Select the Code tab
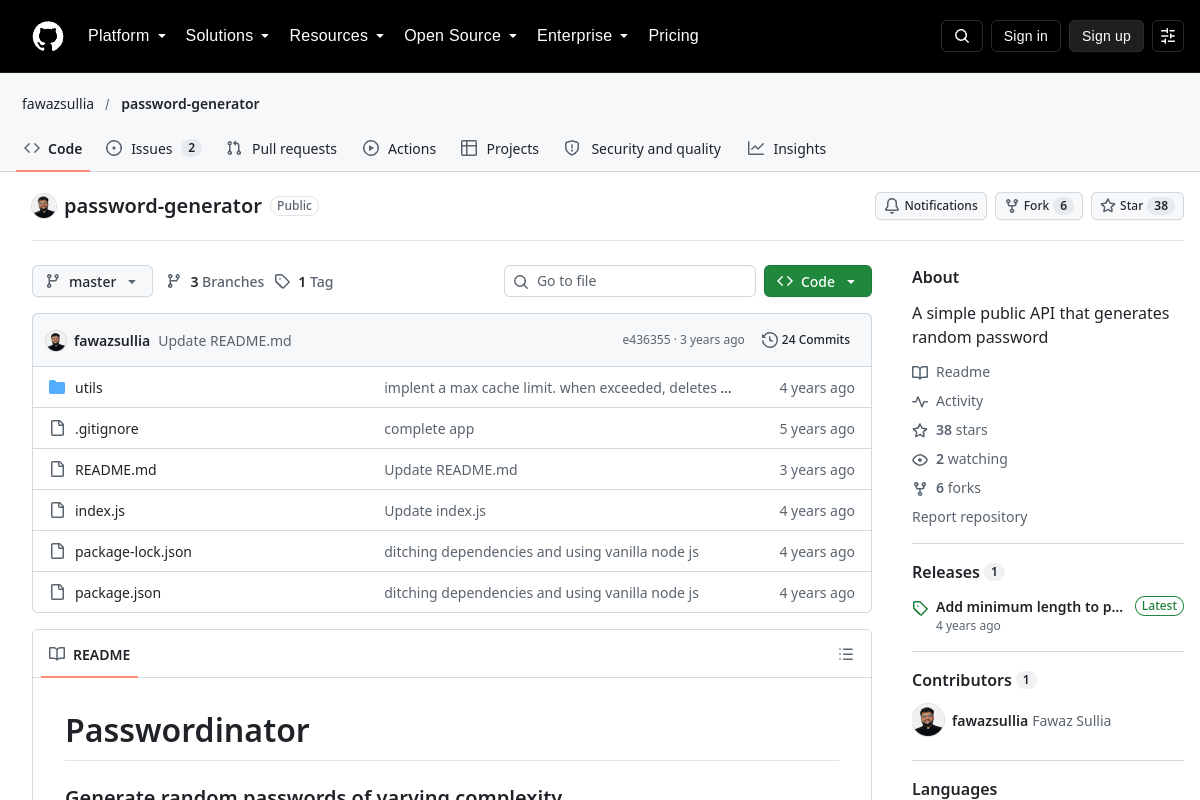Screen dimensions: 1200x800 click(x=53, y=148)
